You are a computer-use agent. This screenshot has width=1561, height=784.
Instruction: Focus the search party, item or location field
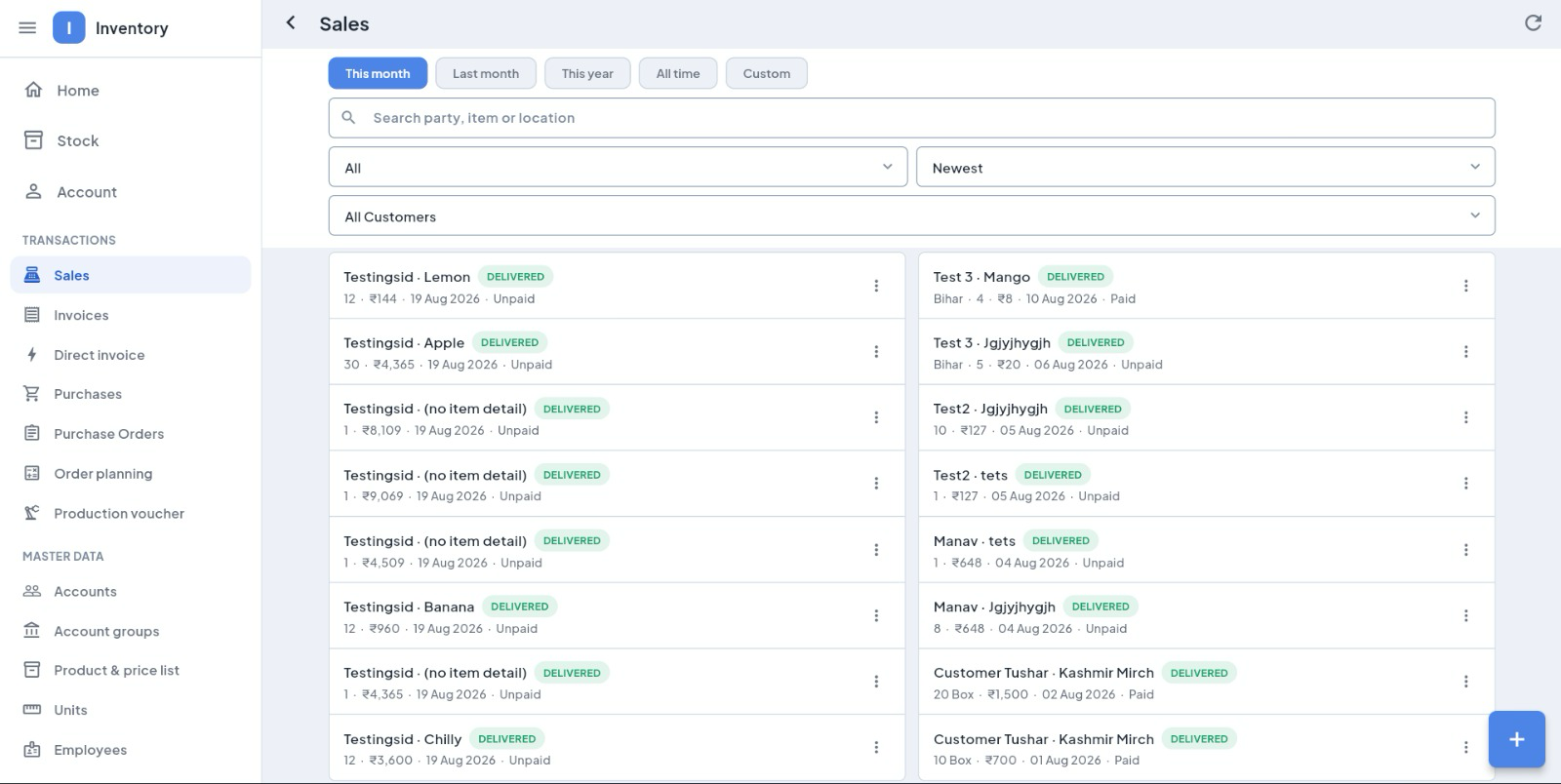click(x=911, y=118)
